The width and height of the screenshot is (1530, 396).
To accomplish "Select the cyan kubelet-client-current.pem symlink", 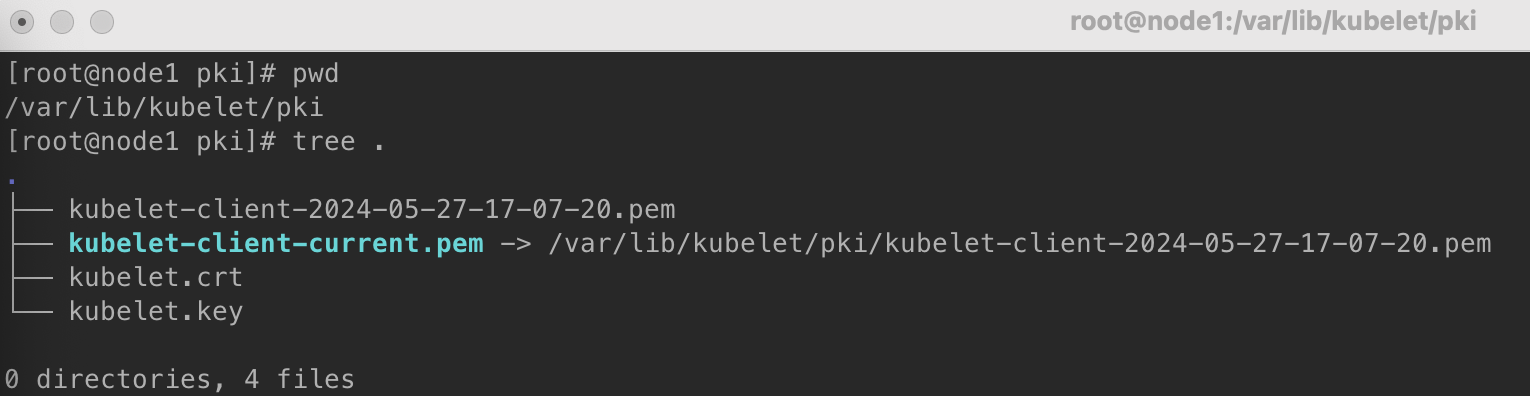I will pyautogui.click(x=276, y=243).
